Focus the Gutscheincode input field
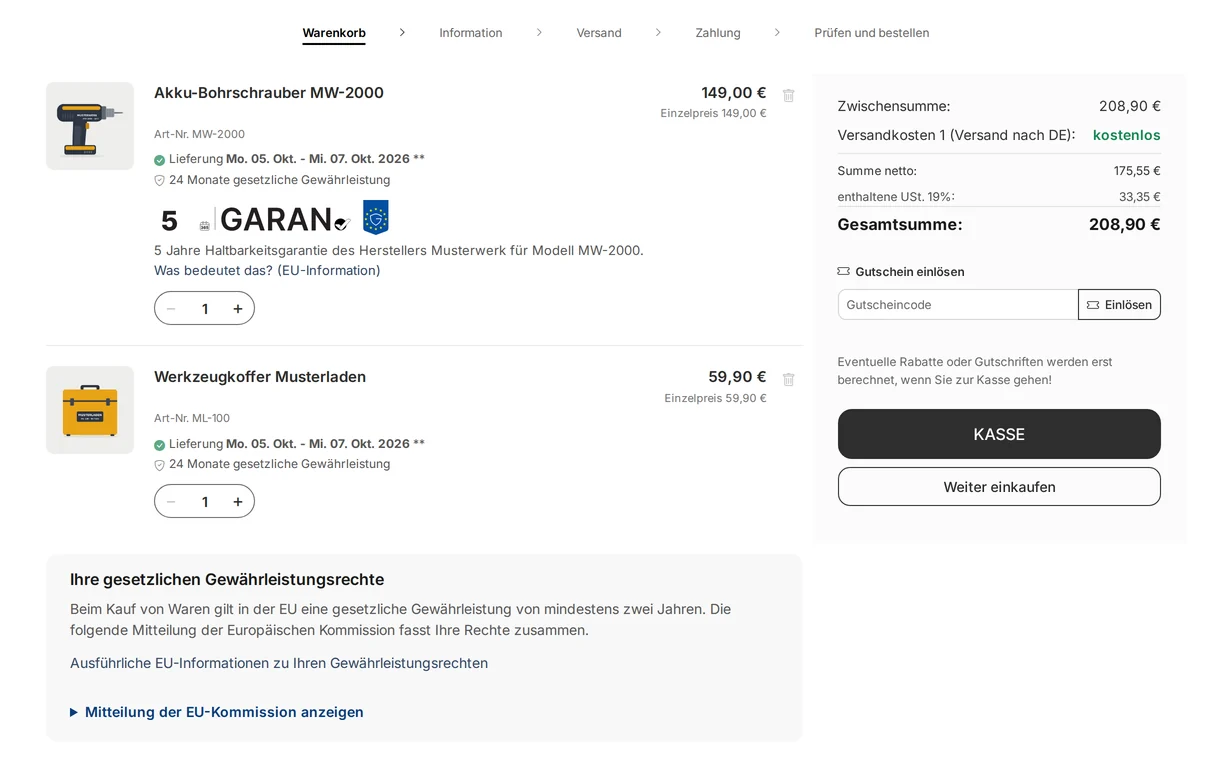Viewport: 1232px width, 757px height. (x=958, y=305)
